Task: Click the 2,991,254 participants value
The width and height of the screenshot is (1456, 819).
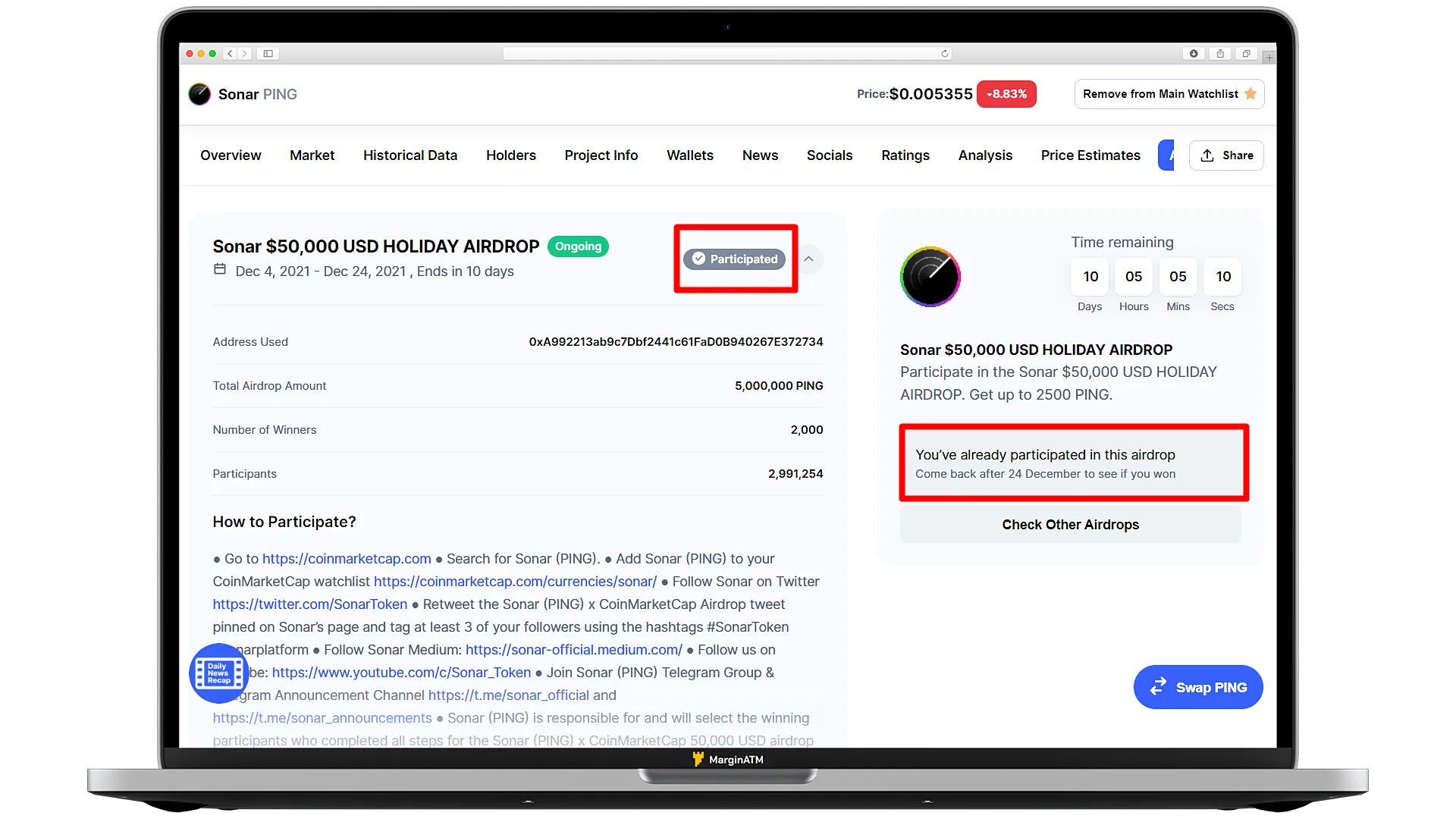Action: [795, 474]
